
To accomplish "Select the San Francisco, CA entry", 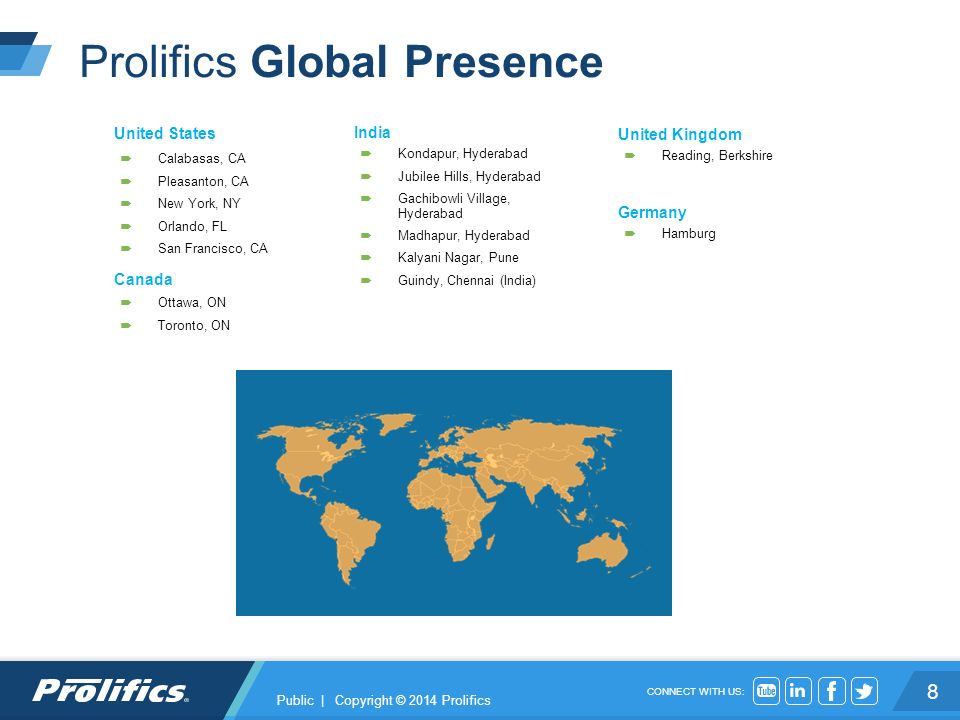I will [212, 249].
